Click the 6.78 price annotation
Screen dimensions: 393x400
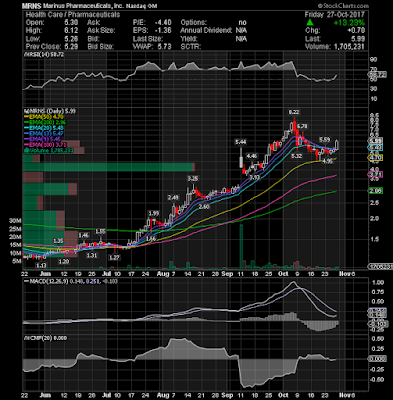point(302,126)
